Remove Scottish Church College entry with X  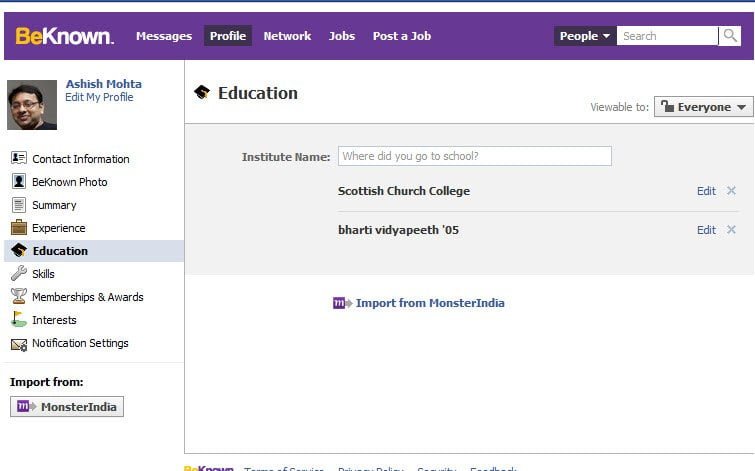point(731,191)
